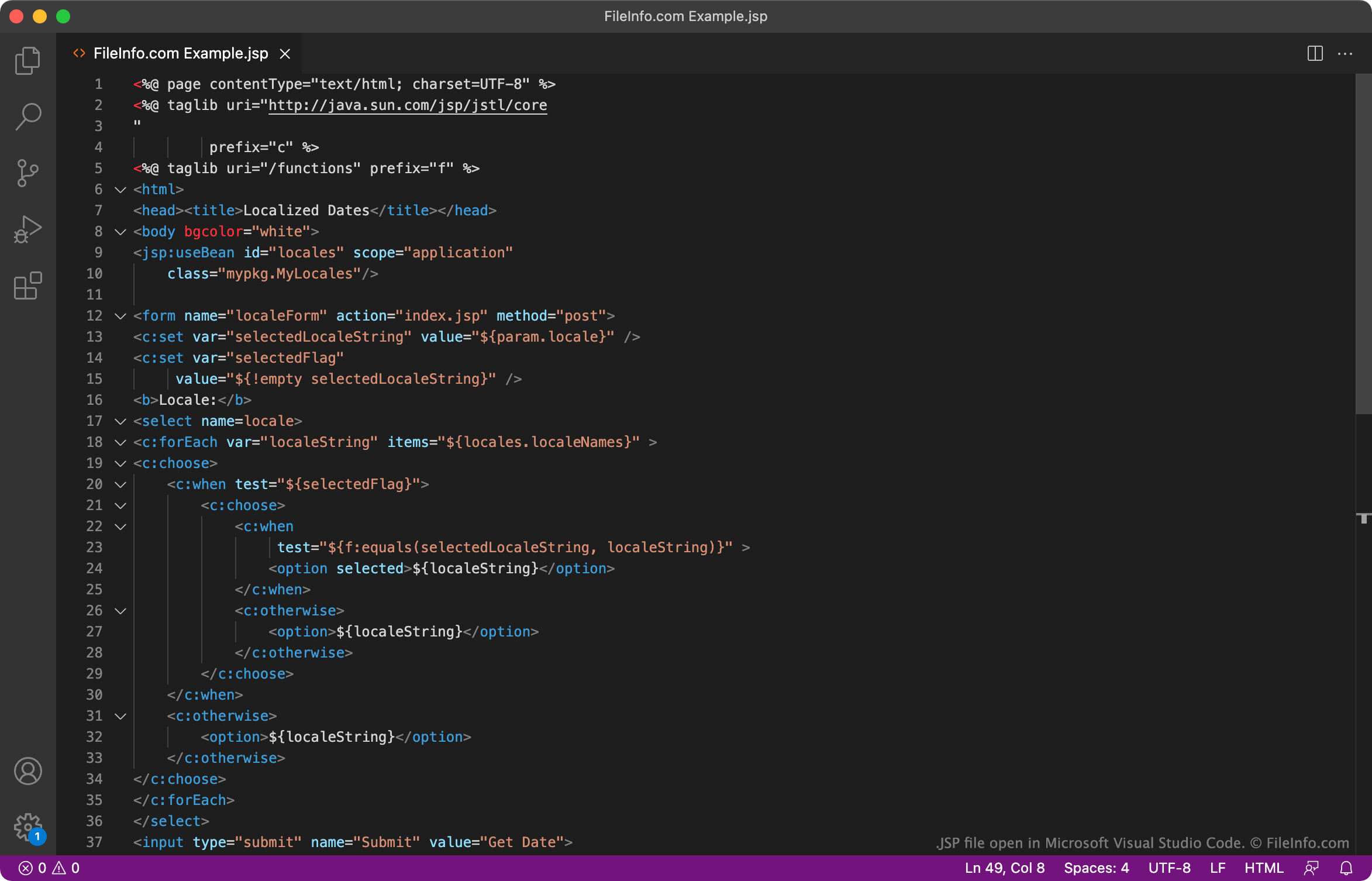Open the Search view in activity bar
The image size is (1372, 881).
(27, 116)
